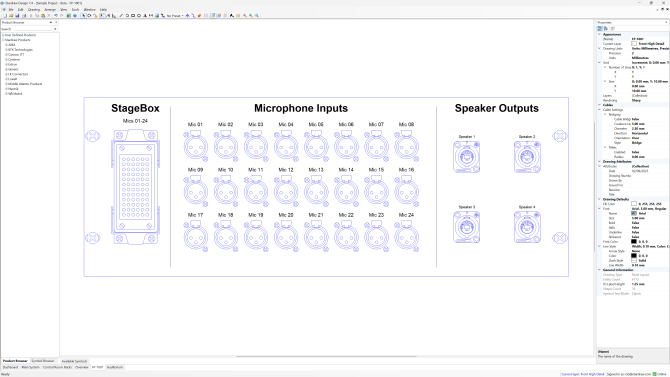Click the Open folder toolbar icon
The width and height of the screenshot is (670, 377).
[x=11, y=15]
